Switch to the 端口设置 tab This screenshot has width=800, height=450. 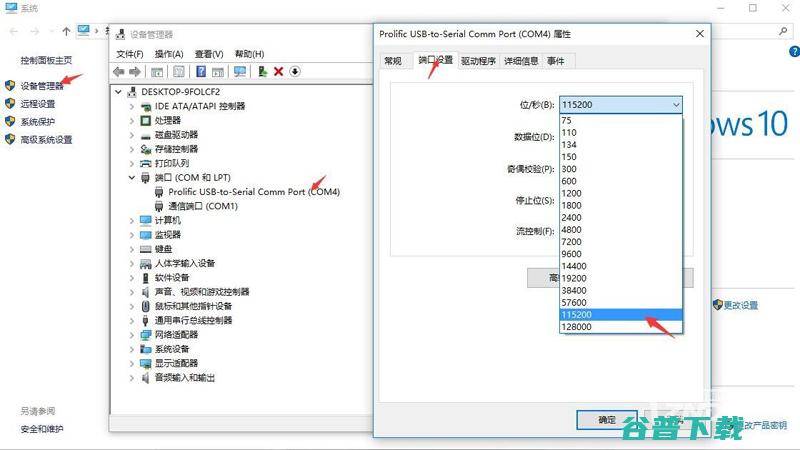point(435,60)
